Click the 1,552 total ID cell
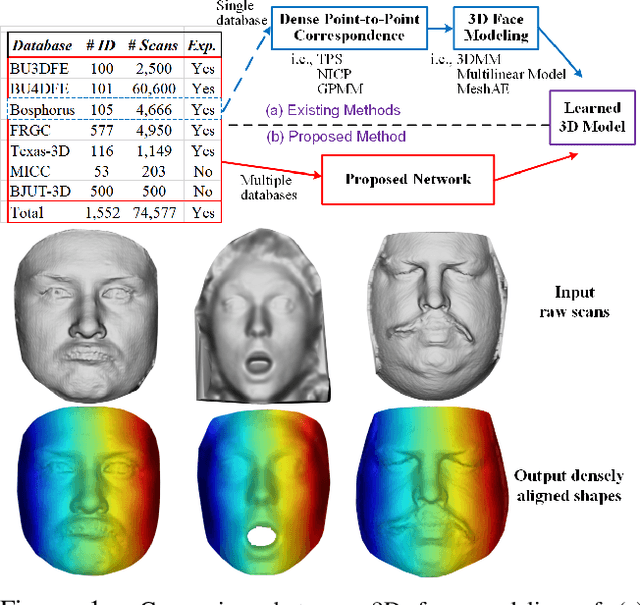Image resolution: width=640 pixels, height=605 pixels. click(102, 212)
